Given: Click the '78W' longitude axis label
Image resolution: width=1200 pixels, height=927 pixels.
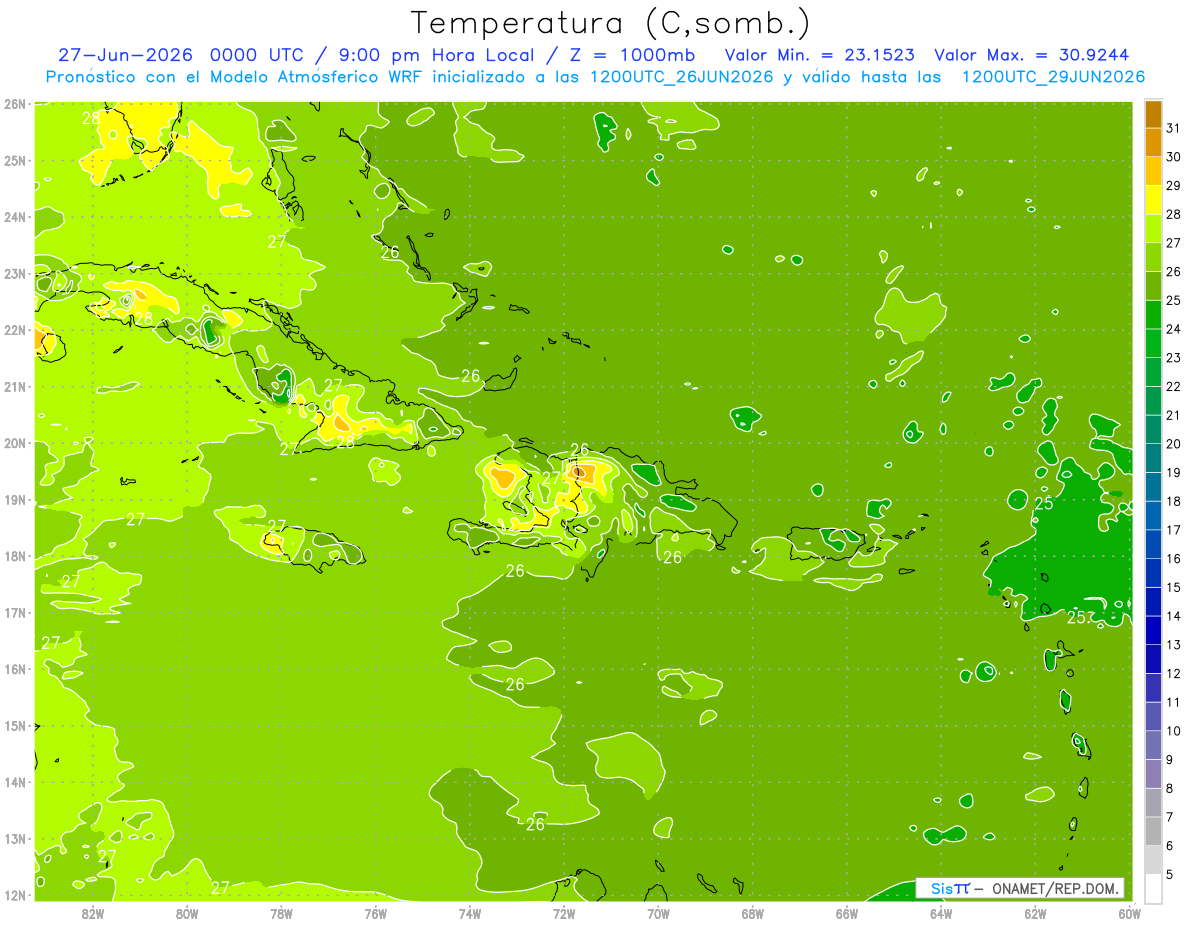Looking at the screenshot, I should click(x=281, y=913).
